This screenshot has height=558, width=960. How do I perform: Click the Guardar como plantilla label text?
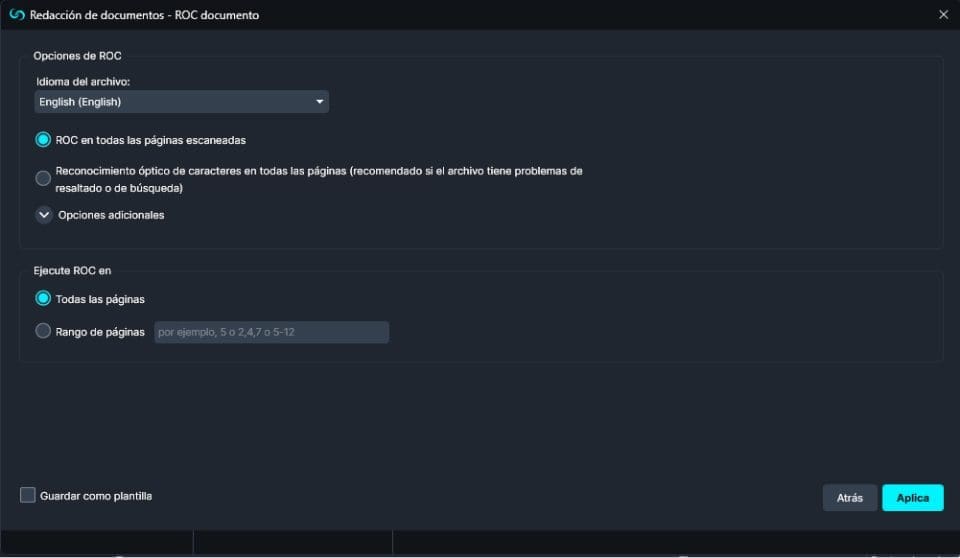pyautogui.click(x=96, y=496)
